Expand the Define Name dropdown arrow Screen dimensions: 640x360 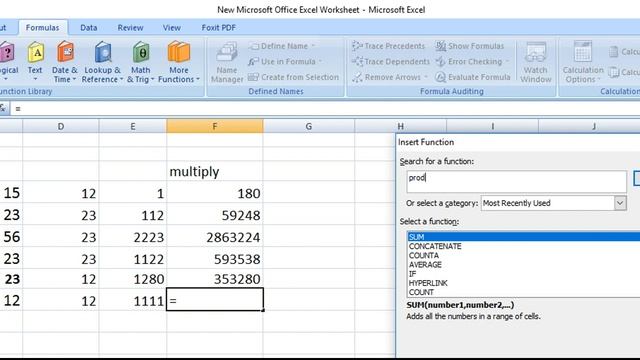click(x=313, y=46)
